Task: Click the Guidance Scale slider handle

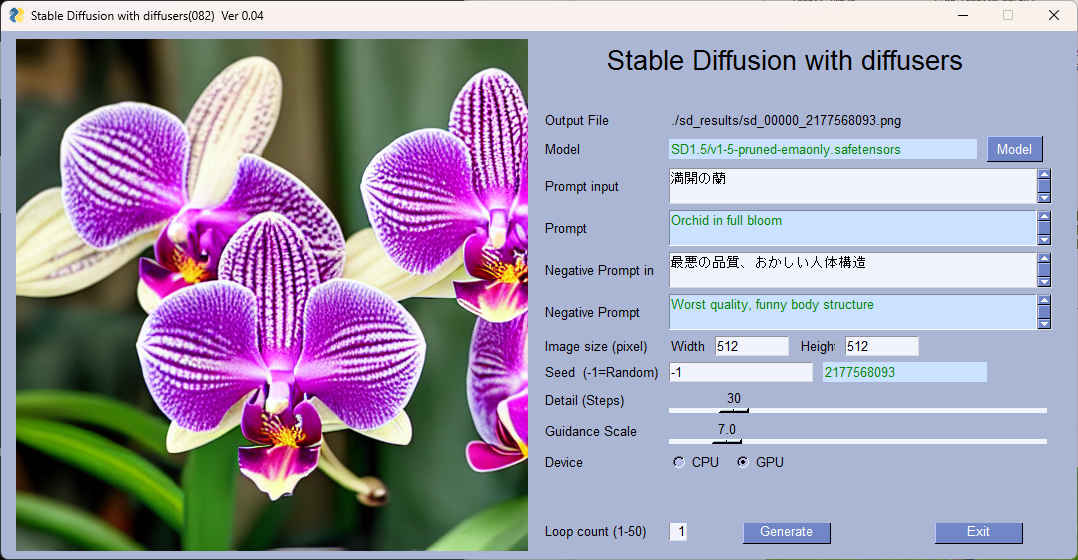Action: tap(726, 440)
